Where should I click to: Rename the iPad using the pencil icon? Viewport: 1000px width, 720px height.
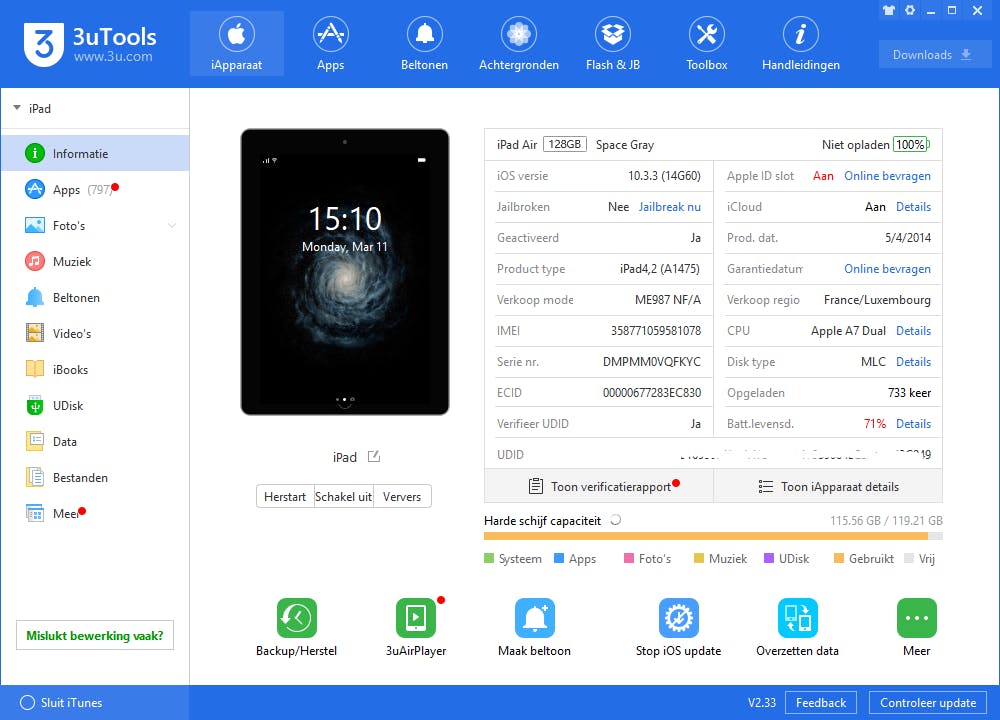pyautogui.click(x=372, y=456)
